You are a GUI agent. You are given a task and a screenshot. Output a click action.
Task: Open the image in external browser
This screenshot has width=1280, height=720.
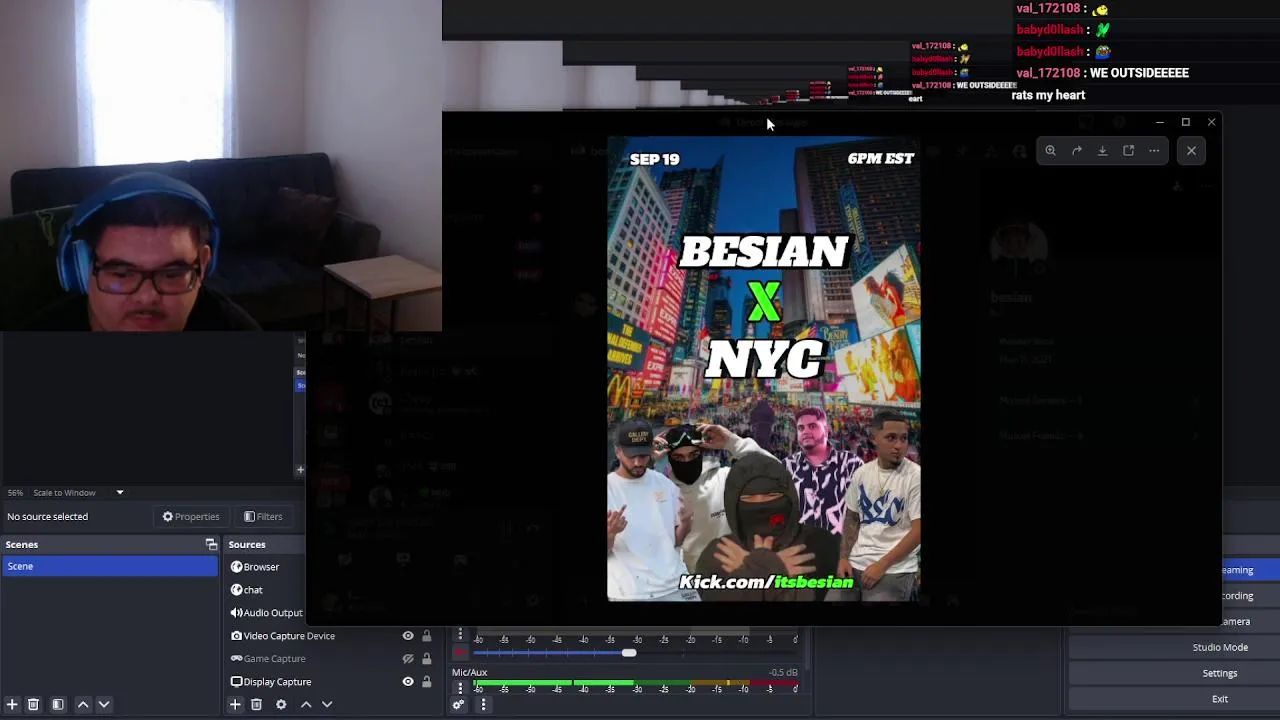(1128, 151)
